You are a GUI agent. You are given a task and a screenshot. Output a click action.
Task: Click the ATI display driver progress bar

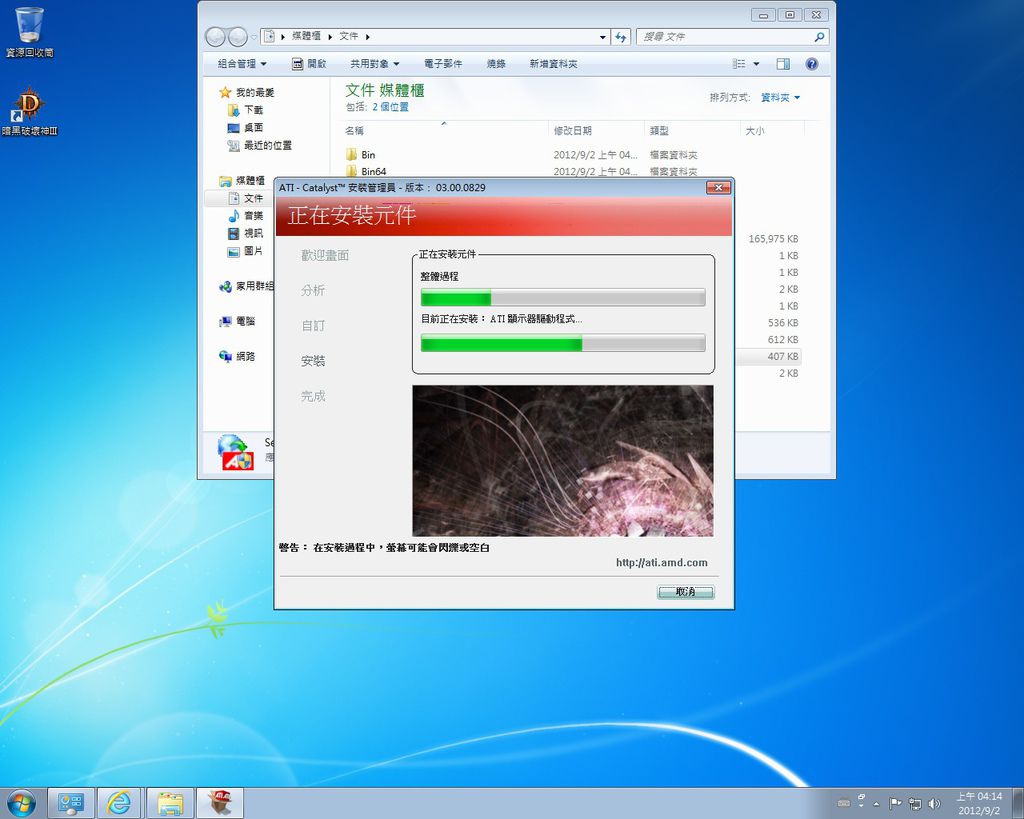click(563, 343)
